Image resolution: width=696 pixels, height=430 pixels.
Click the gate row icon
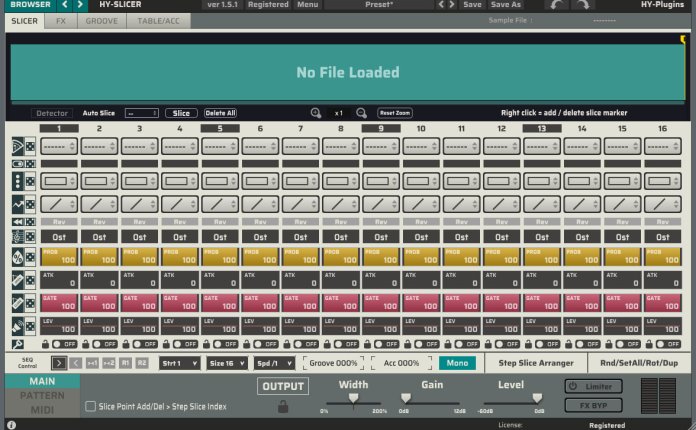coord(17,303)
